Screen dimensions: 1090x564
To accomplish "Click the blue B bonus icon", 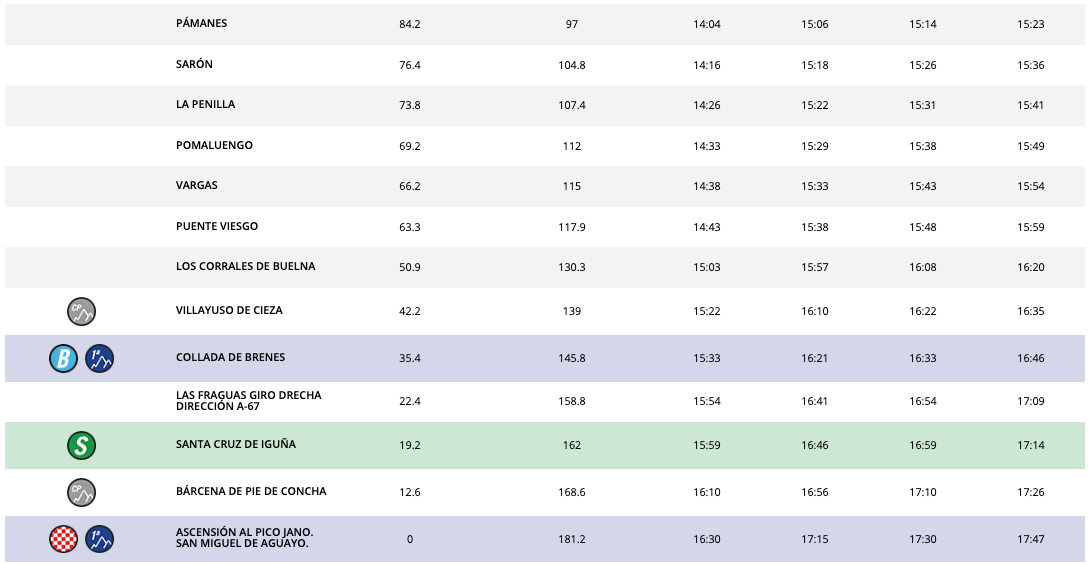I will click(x=63, y=358).
